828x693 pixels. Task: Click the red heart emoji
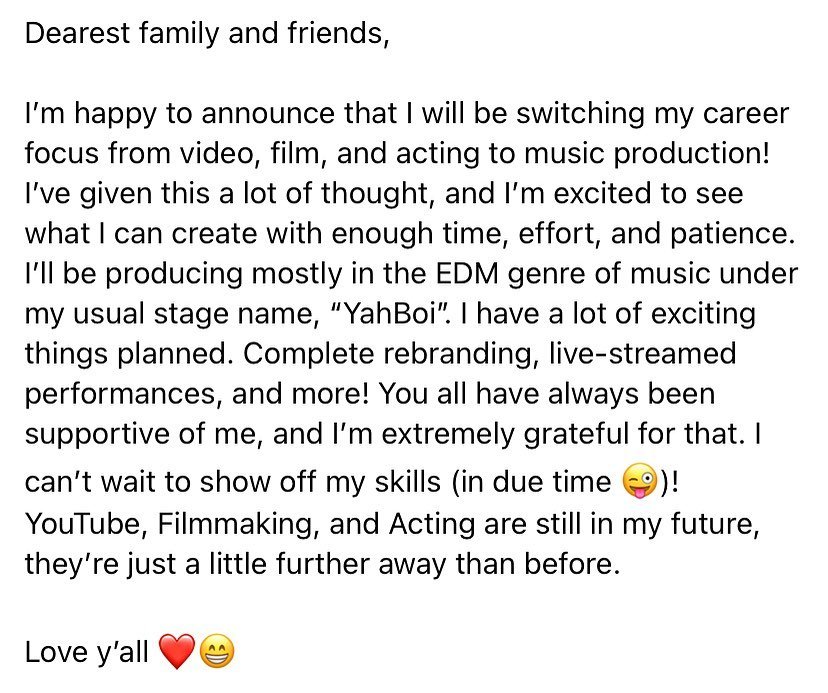[177, 651]
